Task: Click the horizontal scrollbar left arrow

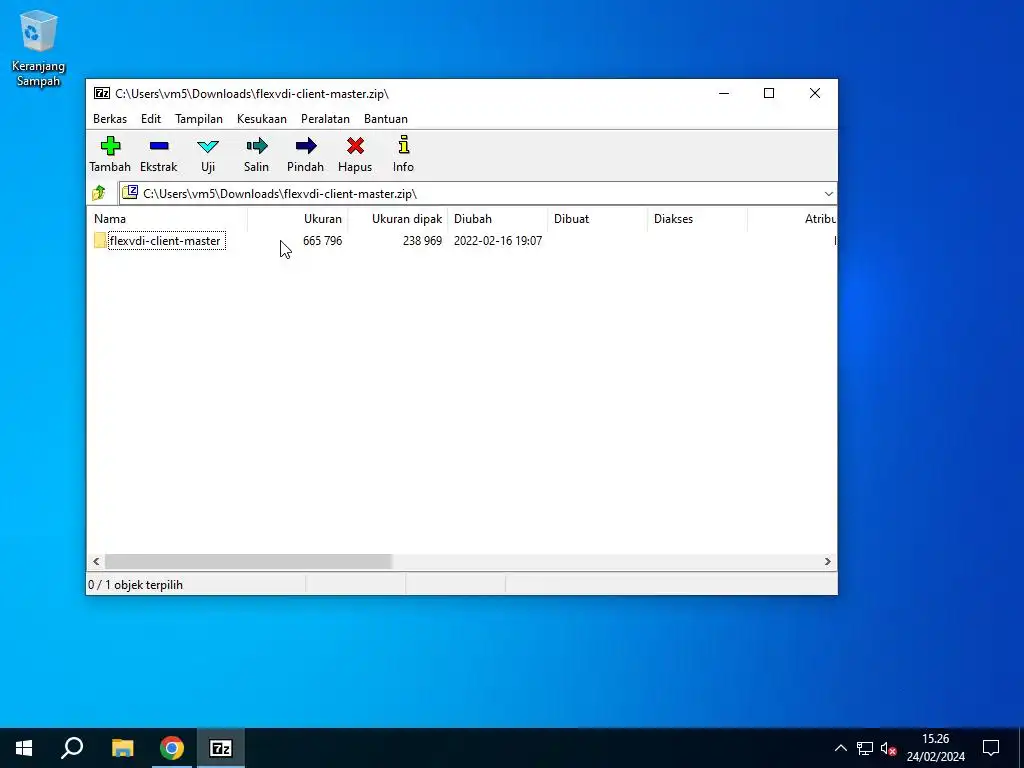Action: click(x=96, y=562)
